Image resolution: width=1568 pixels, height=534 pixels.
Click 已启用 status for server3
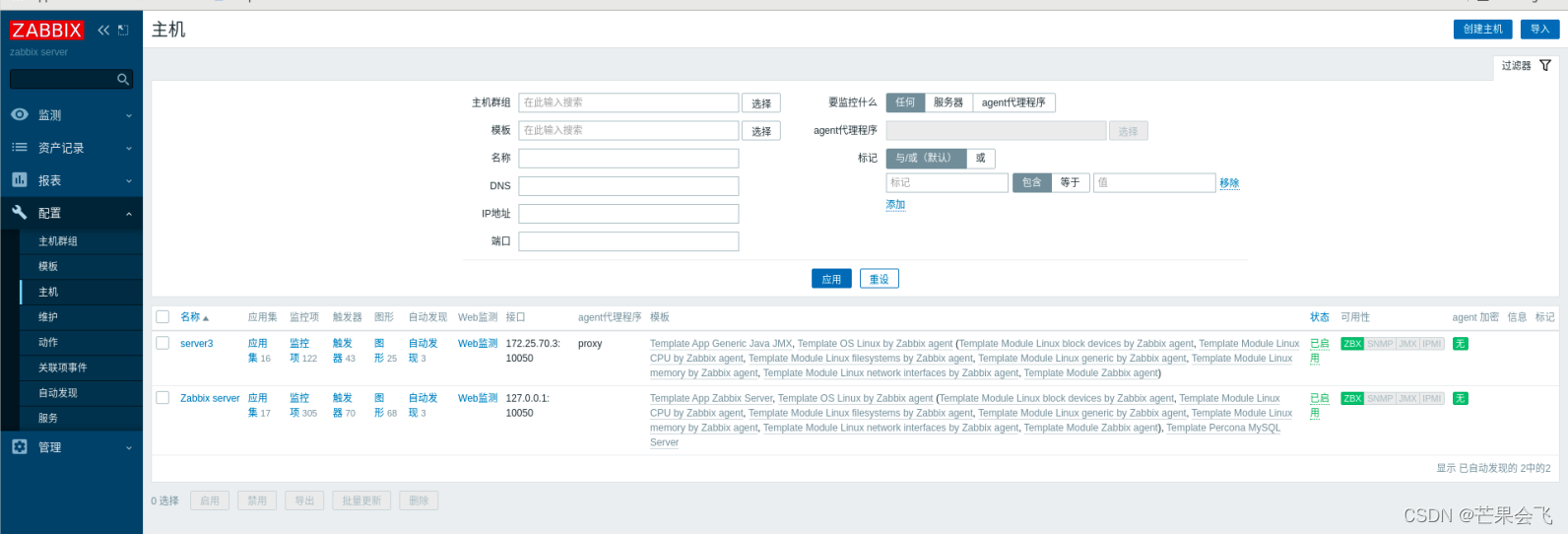tap(1320, 351)
